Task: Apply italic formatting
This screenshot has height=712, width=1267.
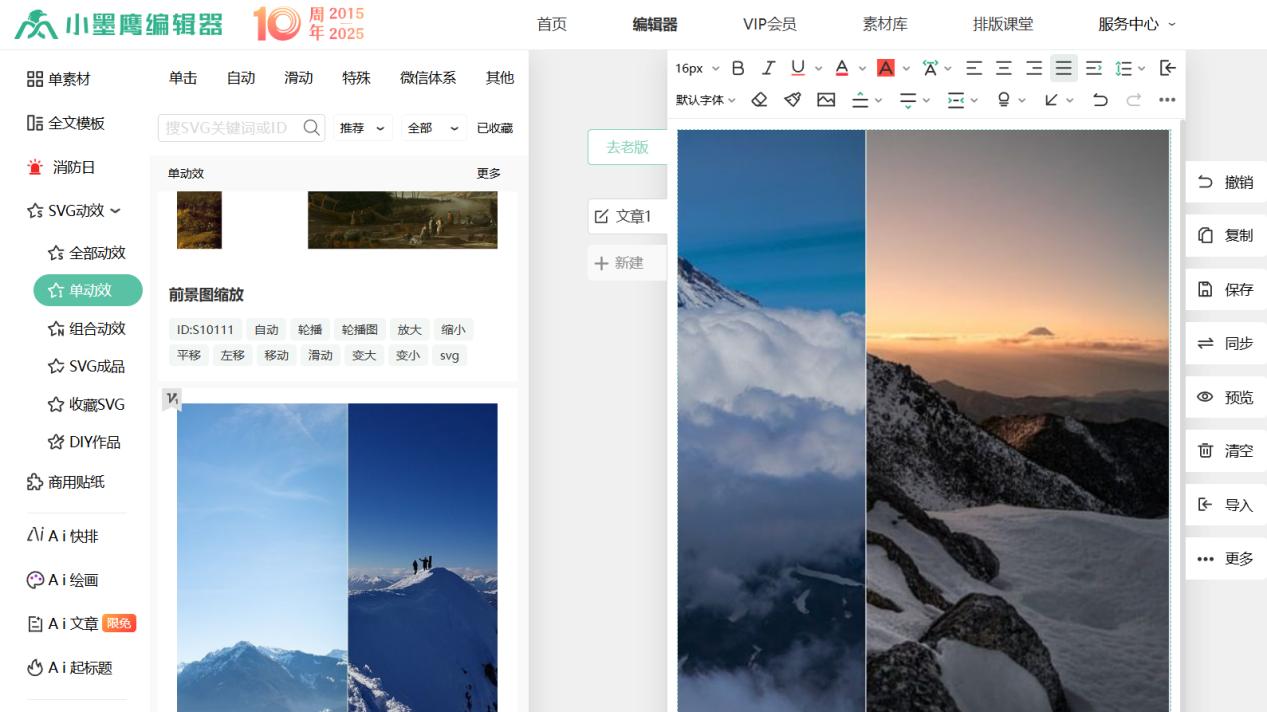Action: [x=767, y=68]
